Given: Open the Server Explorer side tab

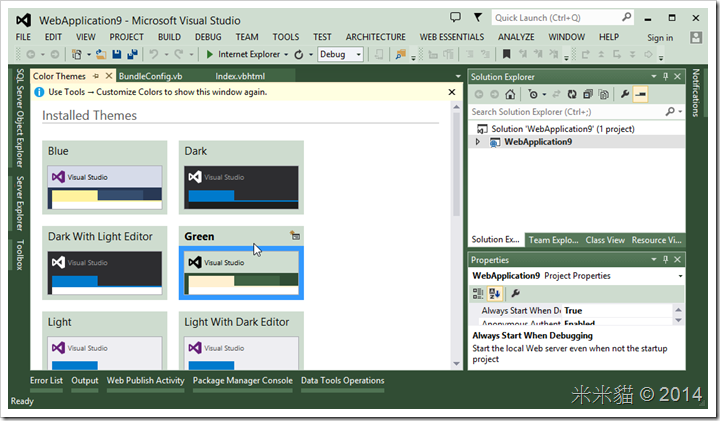Looking at the screenshot, I should coord(19,203).
